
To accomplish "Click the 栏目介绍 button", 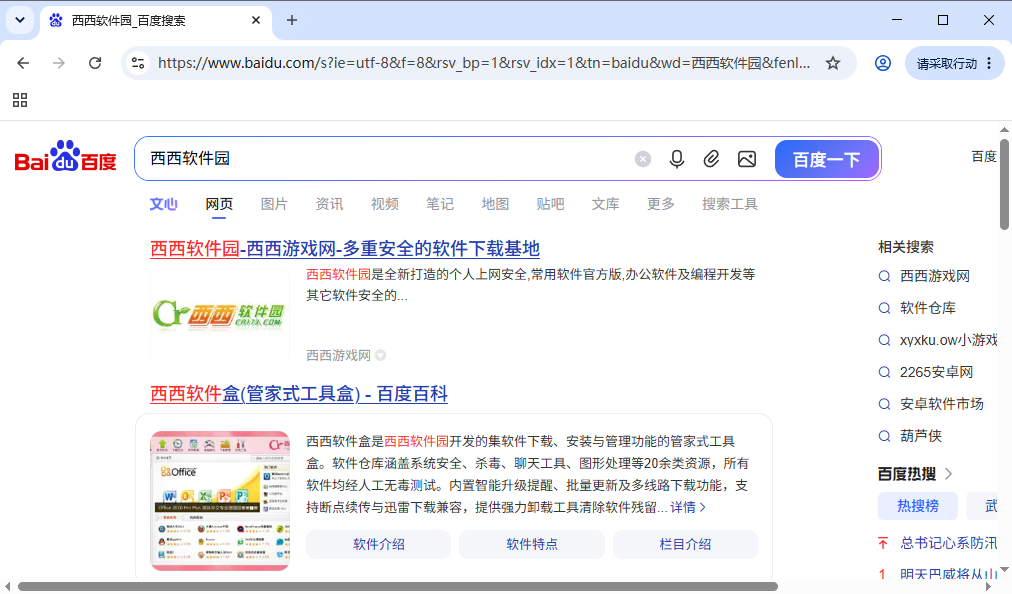I will point(685,544).
